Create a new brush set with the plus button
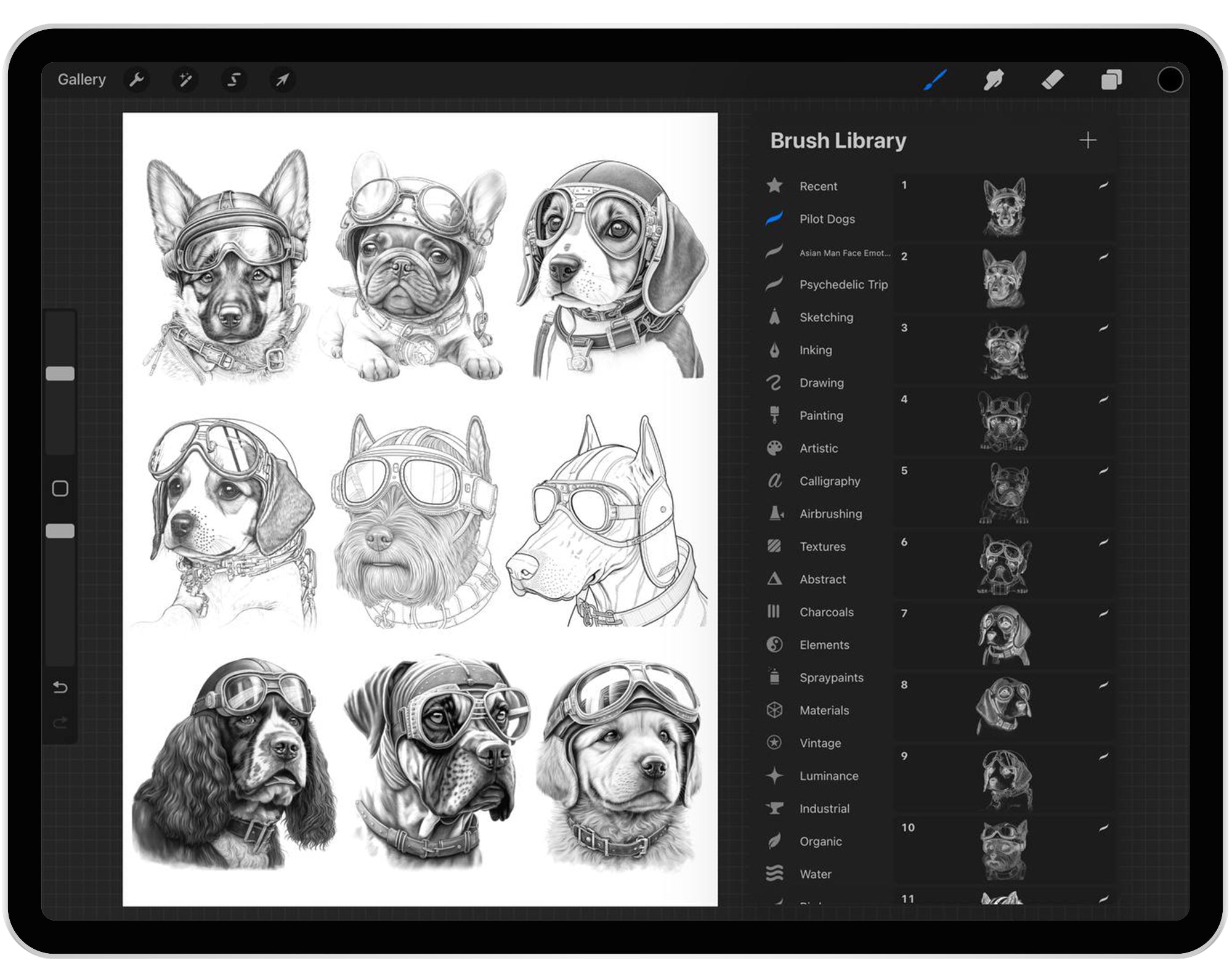 click(1088, 140)
